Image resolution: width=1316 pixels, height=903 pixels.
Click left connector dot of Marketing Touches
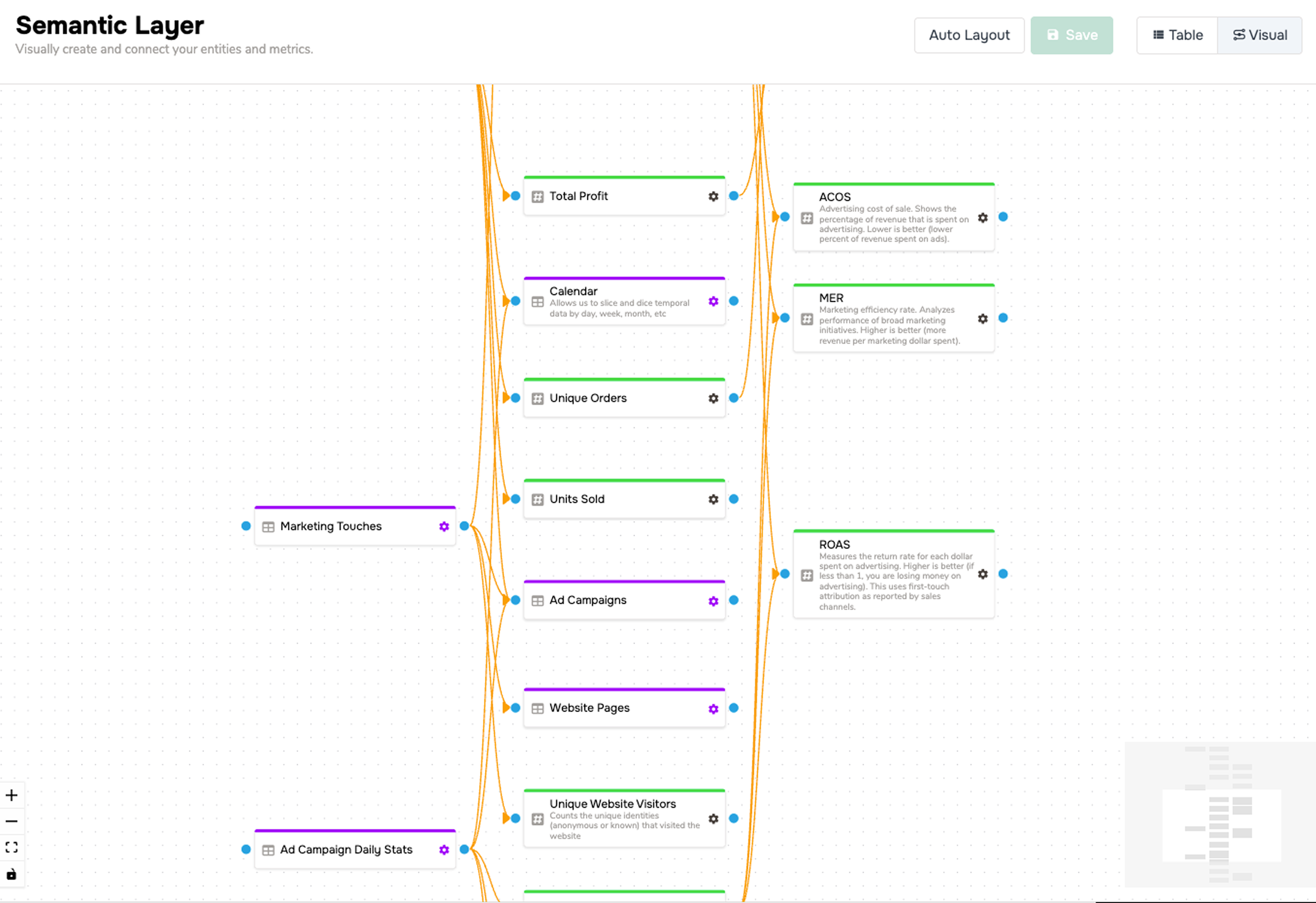(x=246, y=526)
